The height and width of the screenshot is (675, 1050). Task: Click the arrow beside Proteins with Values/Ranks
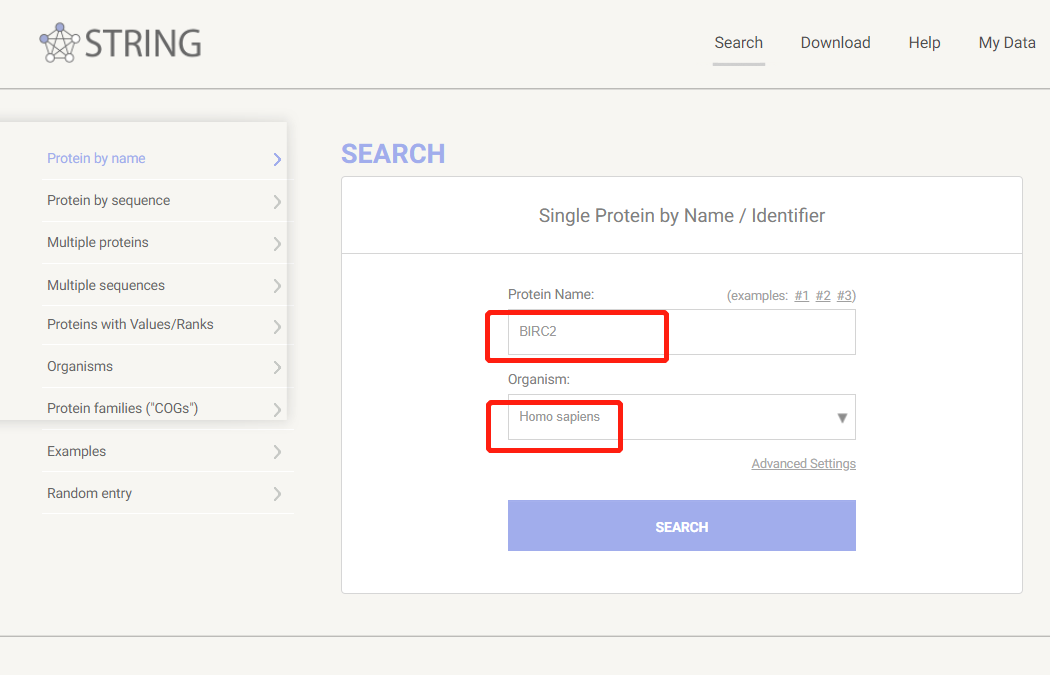[x=277, y=324]
